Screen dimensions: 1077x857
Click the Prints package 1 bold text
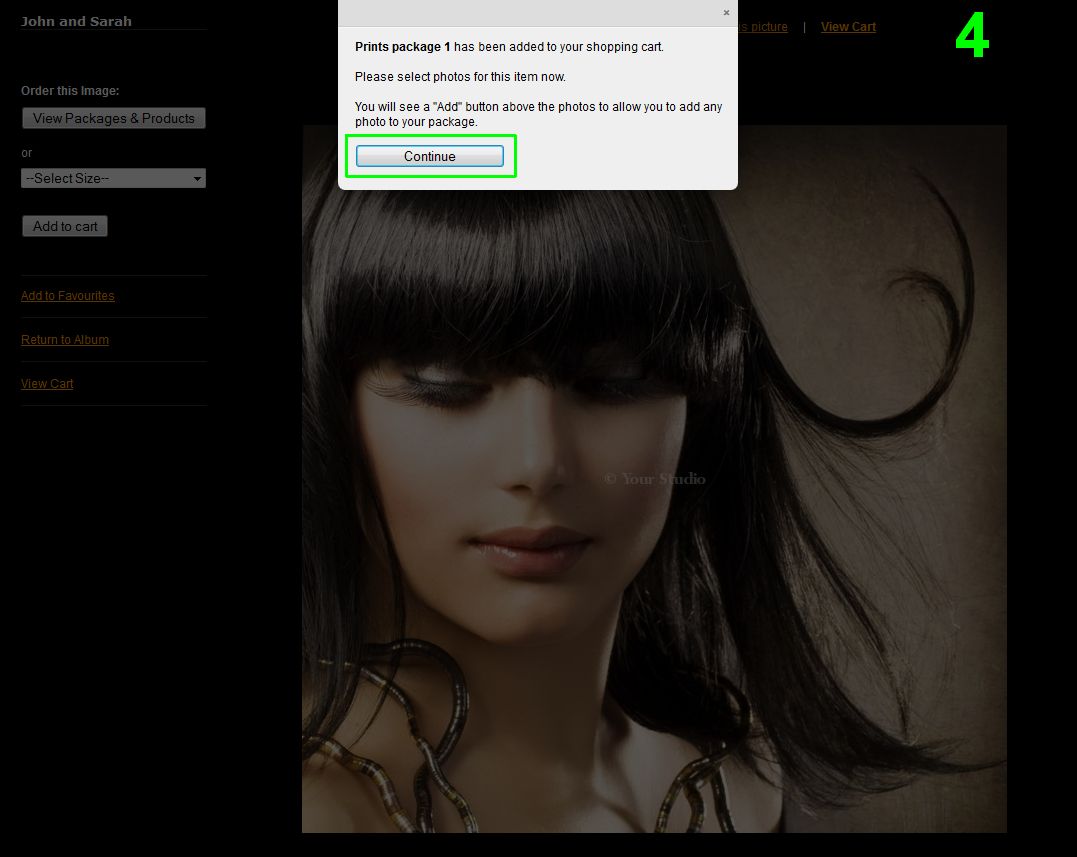[403, 47]
